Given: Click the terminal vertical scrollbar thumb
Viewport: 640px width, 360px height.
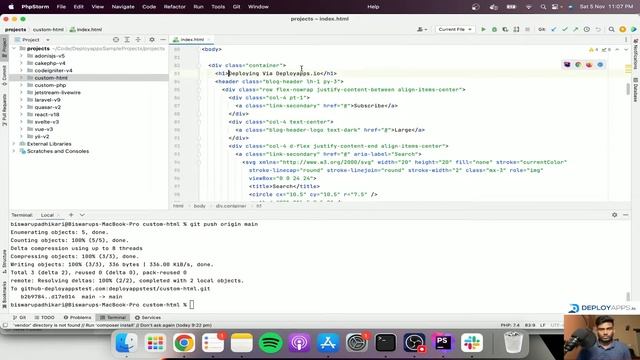Looking at the screenshot, I should (628, 297).
